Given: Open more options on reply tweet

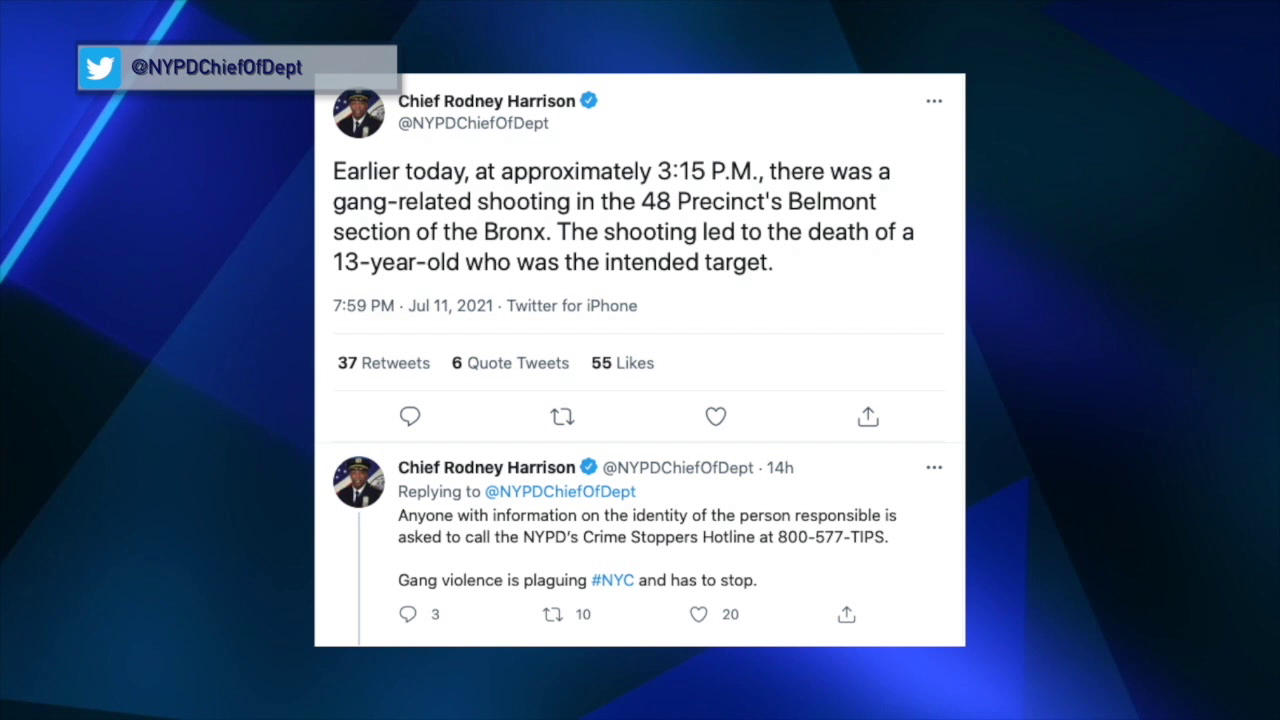Looking at the screenshot, I should click(934, 467).
